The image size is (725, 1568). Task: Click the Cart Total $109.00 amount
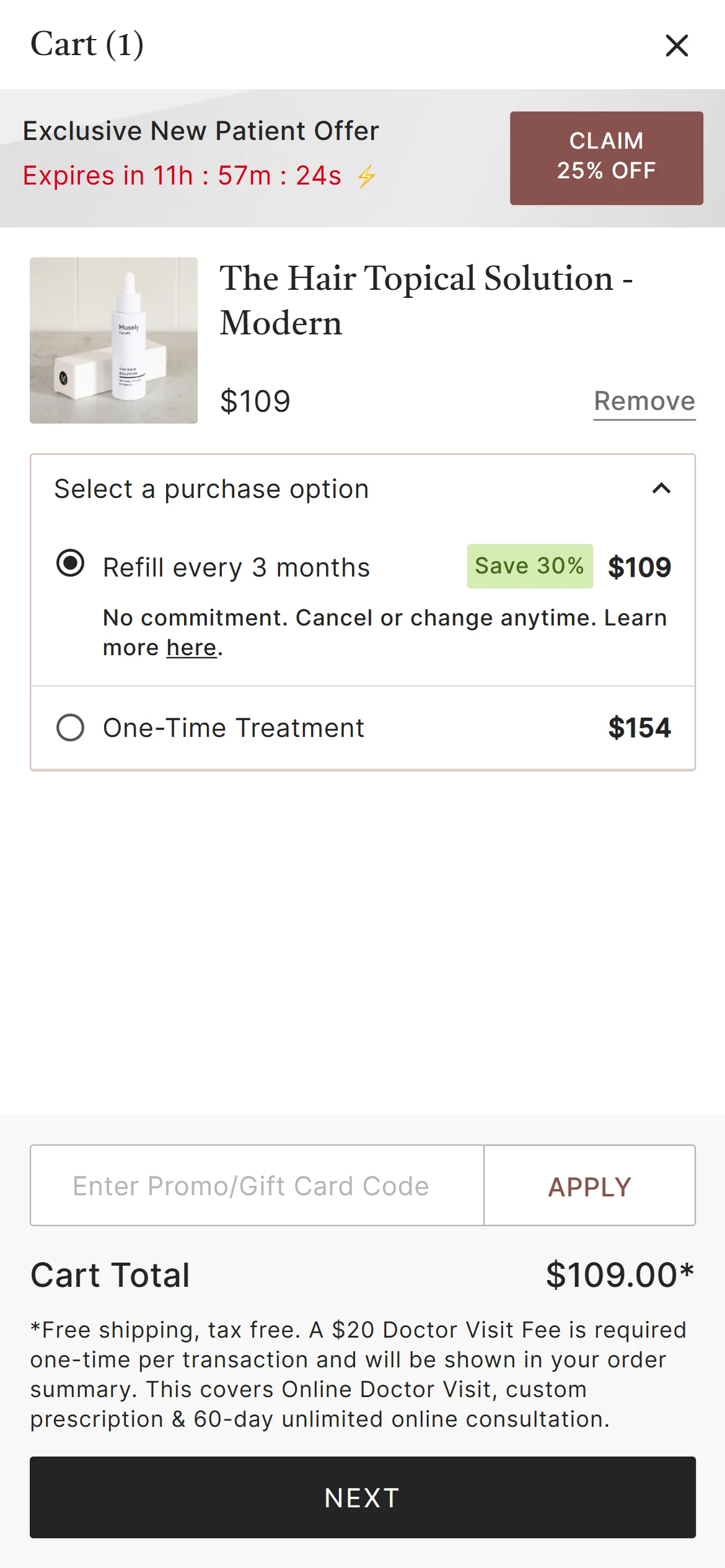click(x=619, y=1276)
